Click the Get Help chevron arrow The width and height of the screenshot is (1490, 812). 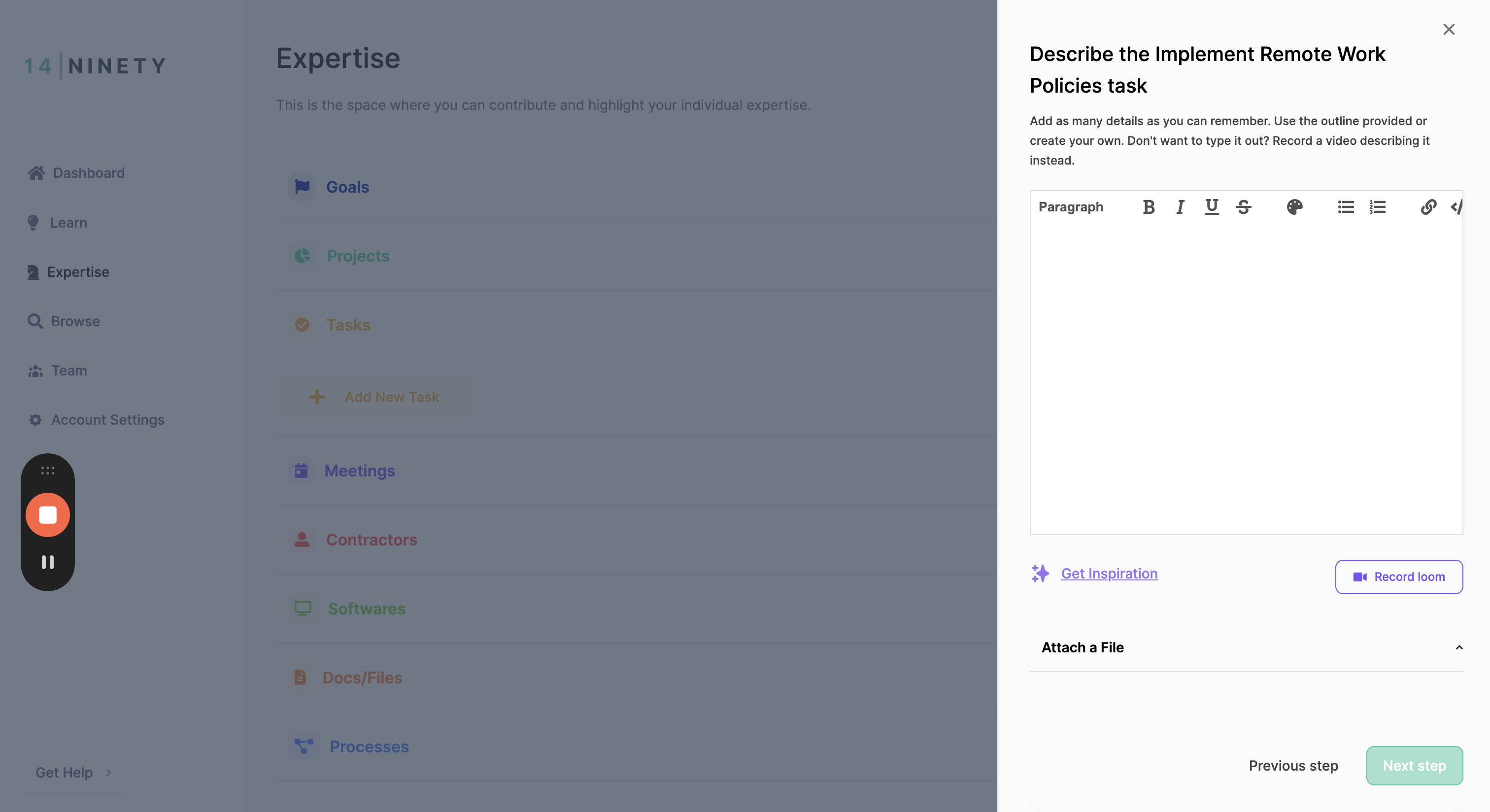pyautogui.click(x=108, y=772)
